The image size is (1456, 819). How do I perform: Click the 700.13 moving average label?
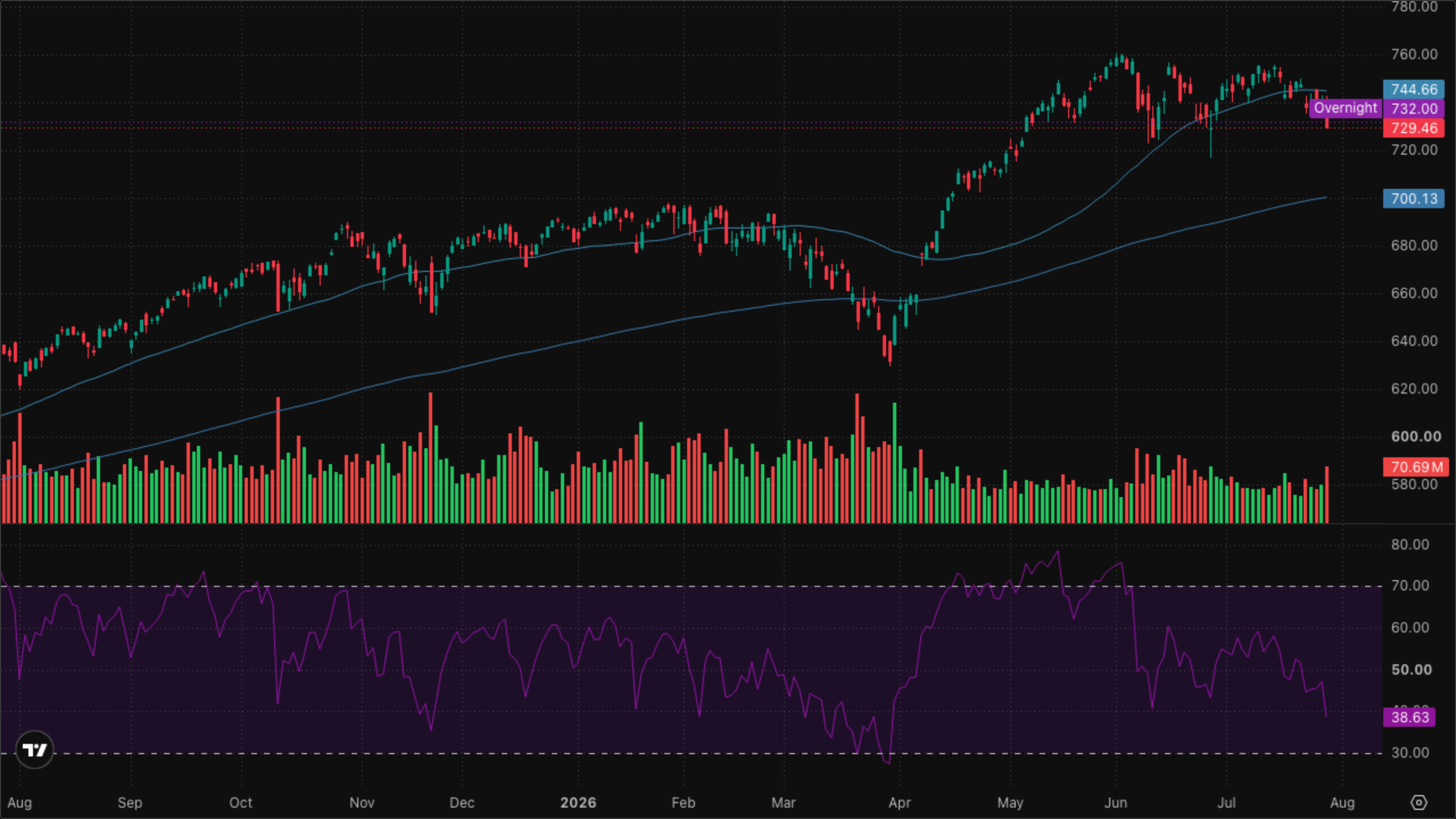1414,198
